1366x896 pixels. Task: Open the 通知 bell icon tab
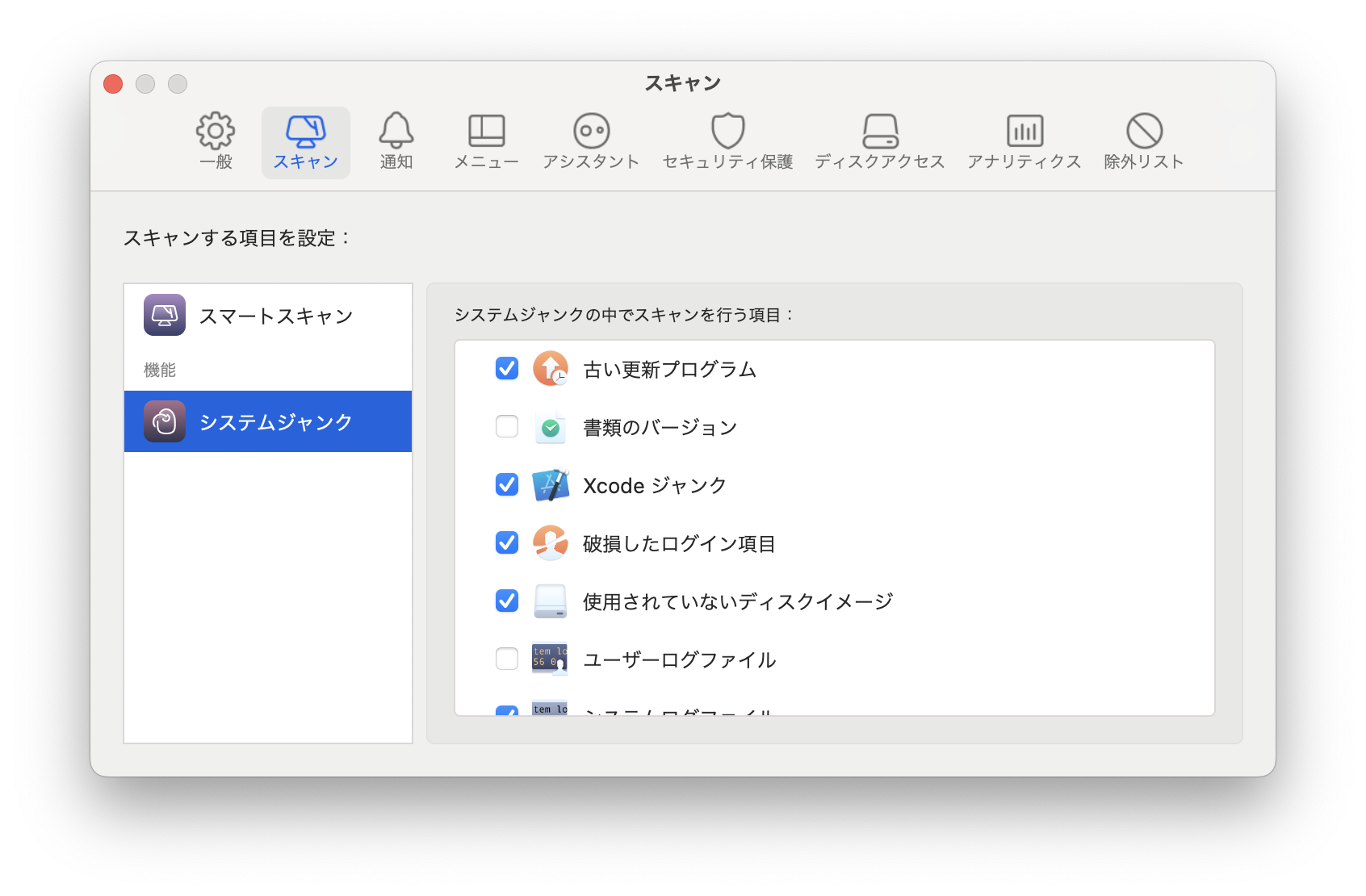coord(396,130)
